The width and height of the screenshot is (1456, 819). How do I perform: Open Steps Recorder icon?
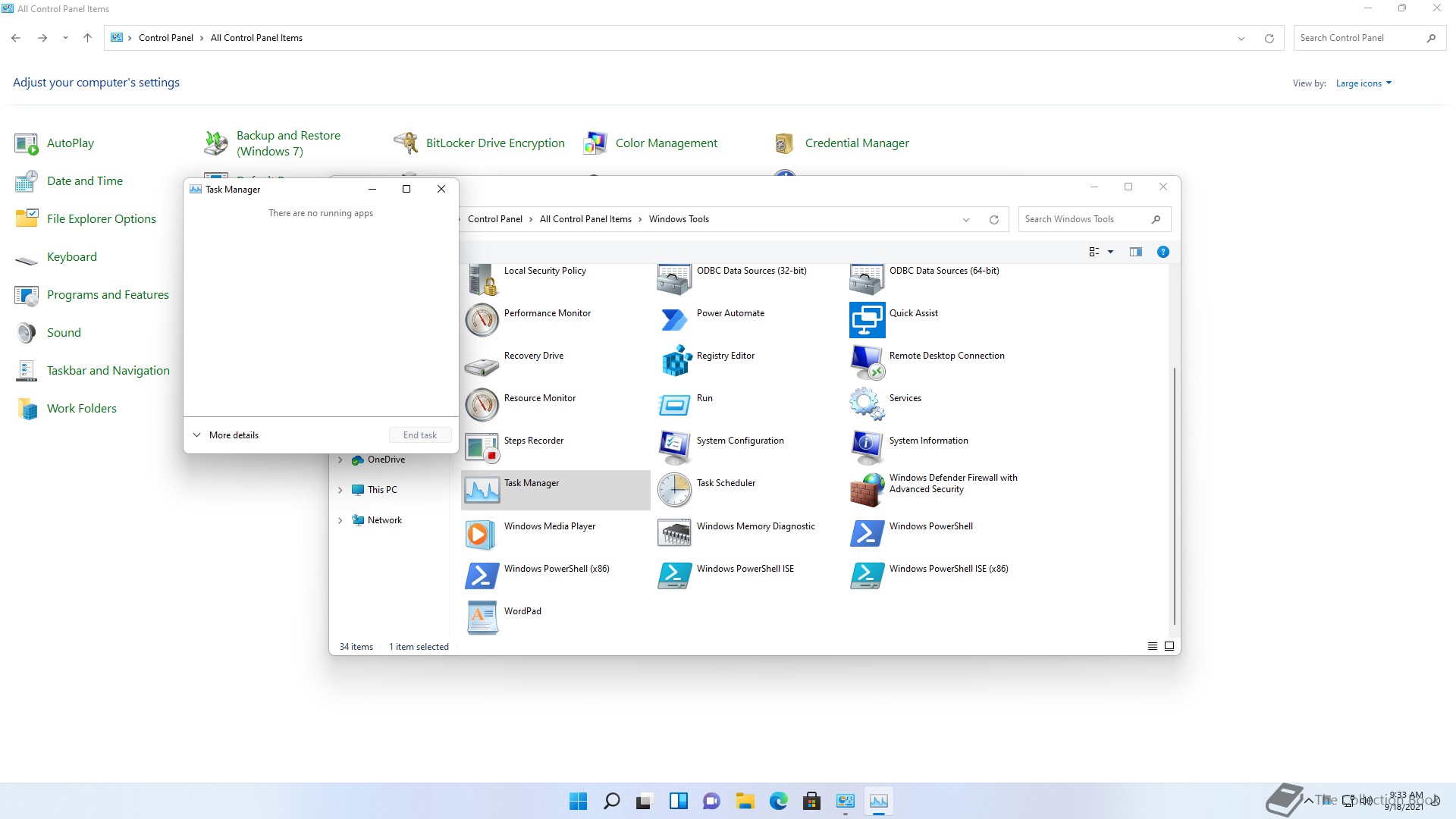[x=482, y=447]
